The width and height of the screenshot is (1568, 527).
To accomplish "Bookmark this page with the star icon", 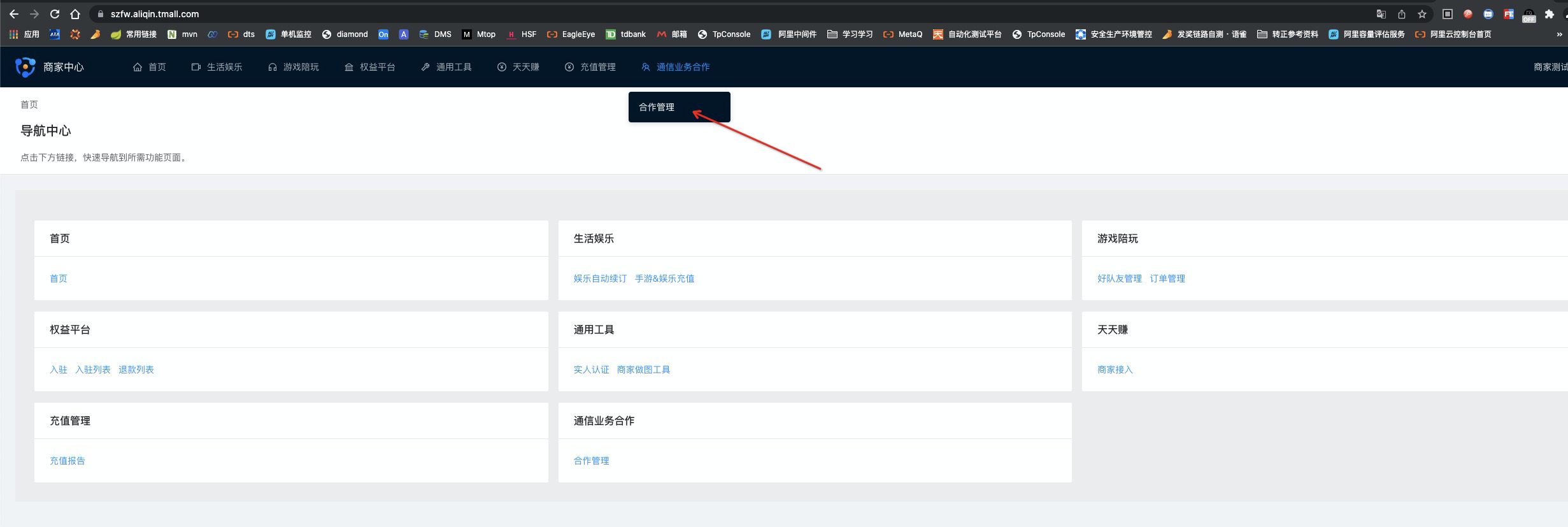I will pos(1422,14).
